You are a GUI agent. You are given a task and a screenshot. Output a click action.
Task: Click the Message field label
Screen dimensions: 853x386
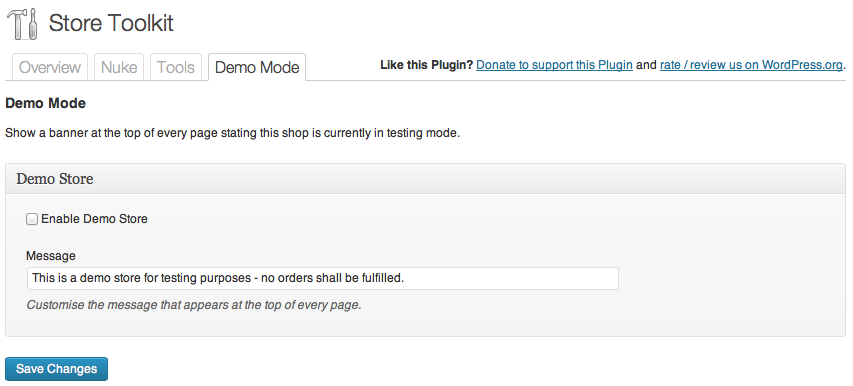[x=51, y=256]
